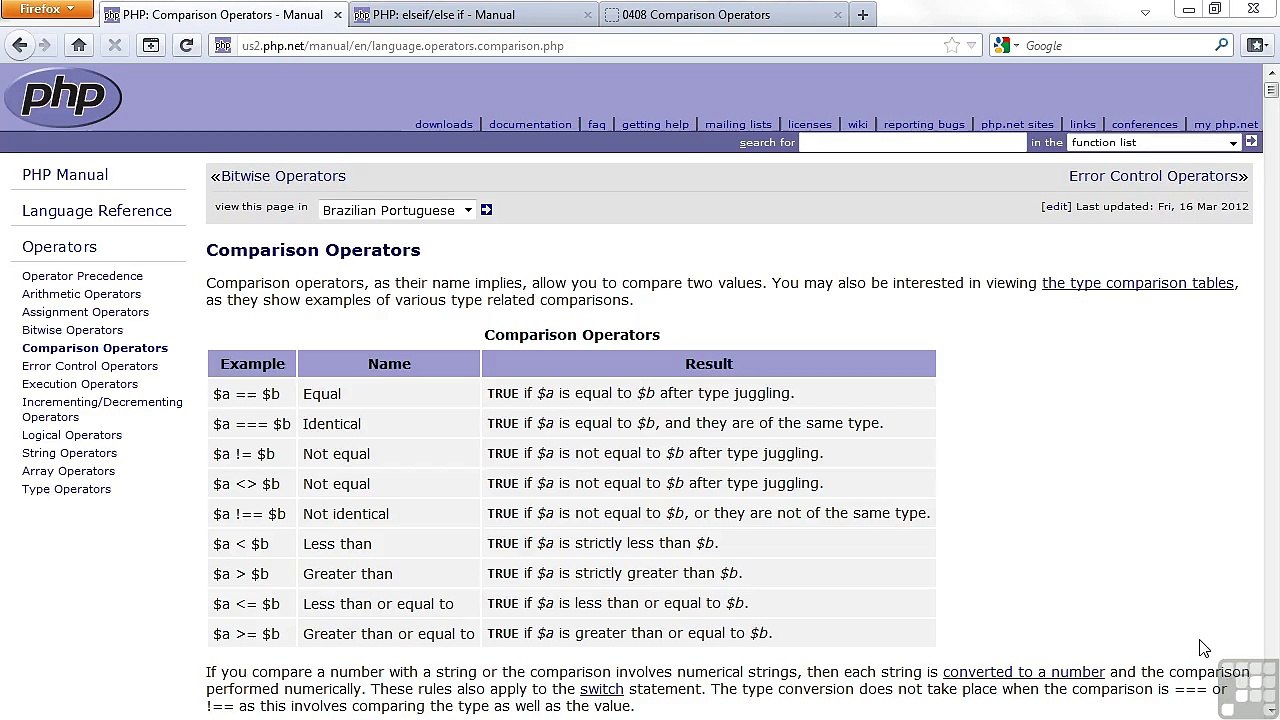Switch to the 0408 Comparison Operators tab

724,15
